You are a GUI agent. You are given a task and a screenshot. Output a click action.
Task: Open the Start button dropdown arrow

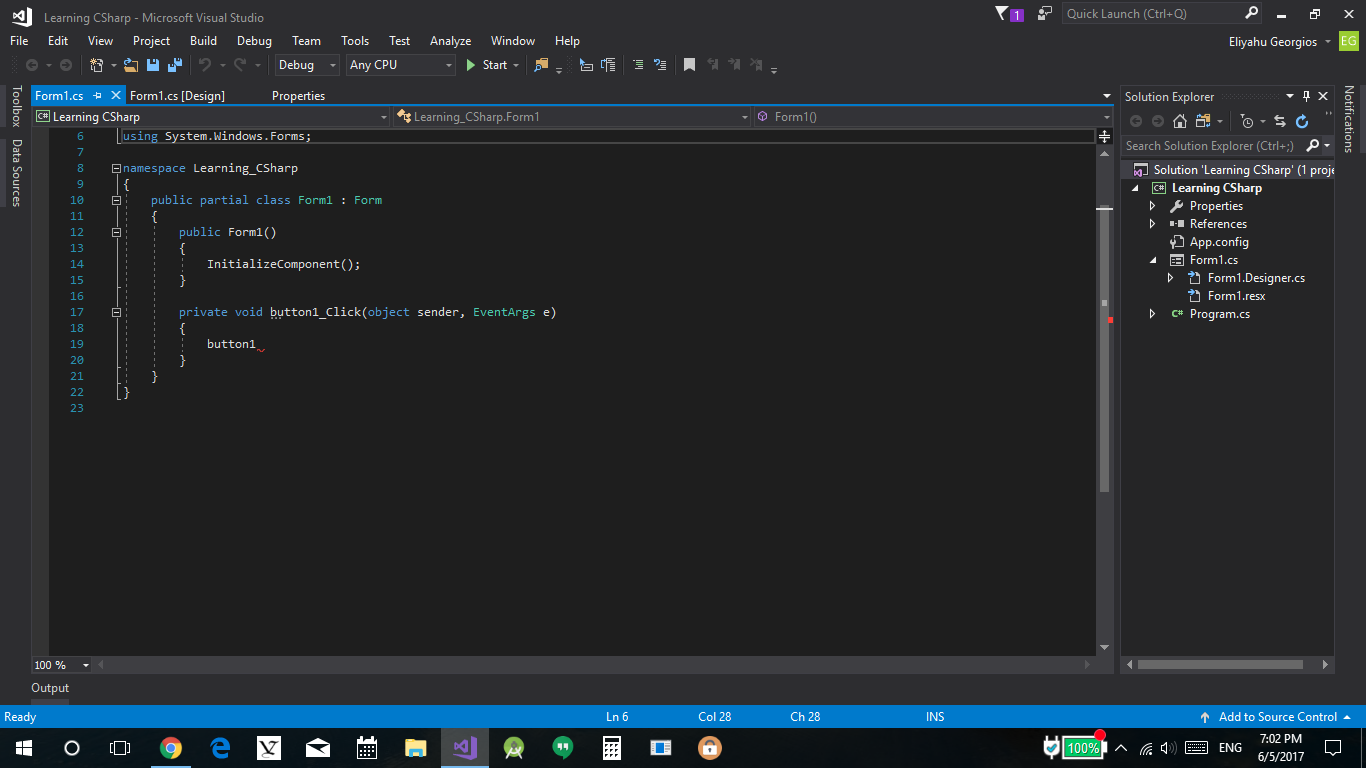(x=516, y=65)
